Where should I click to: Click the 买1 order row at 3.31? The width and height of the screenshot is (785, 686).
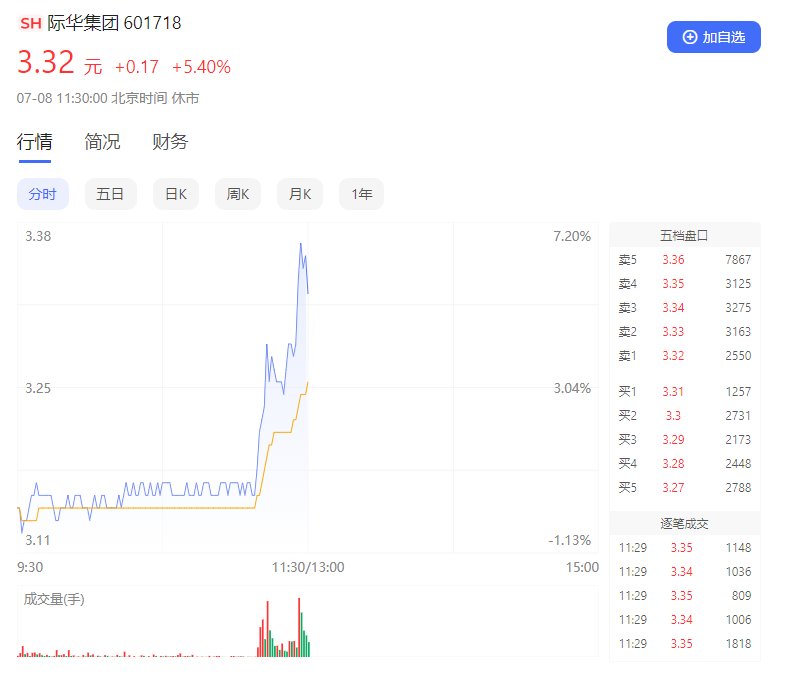pyautogui.click(x=684, y=392)
